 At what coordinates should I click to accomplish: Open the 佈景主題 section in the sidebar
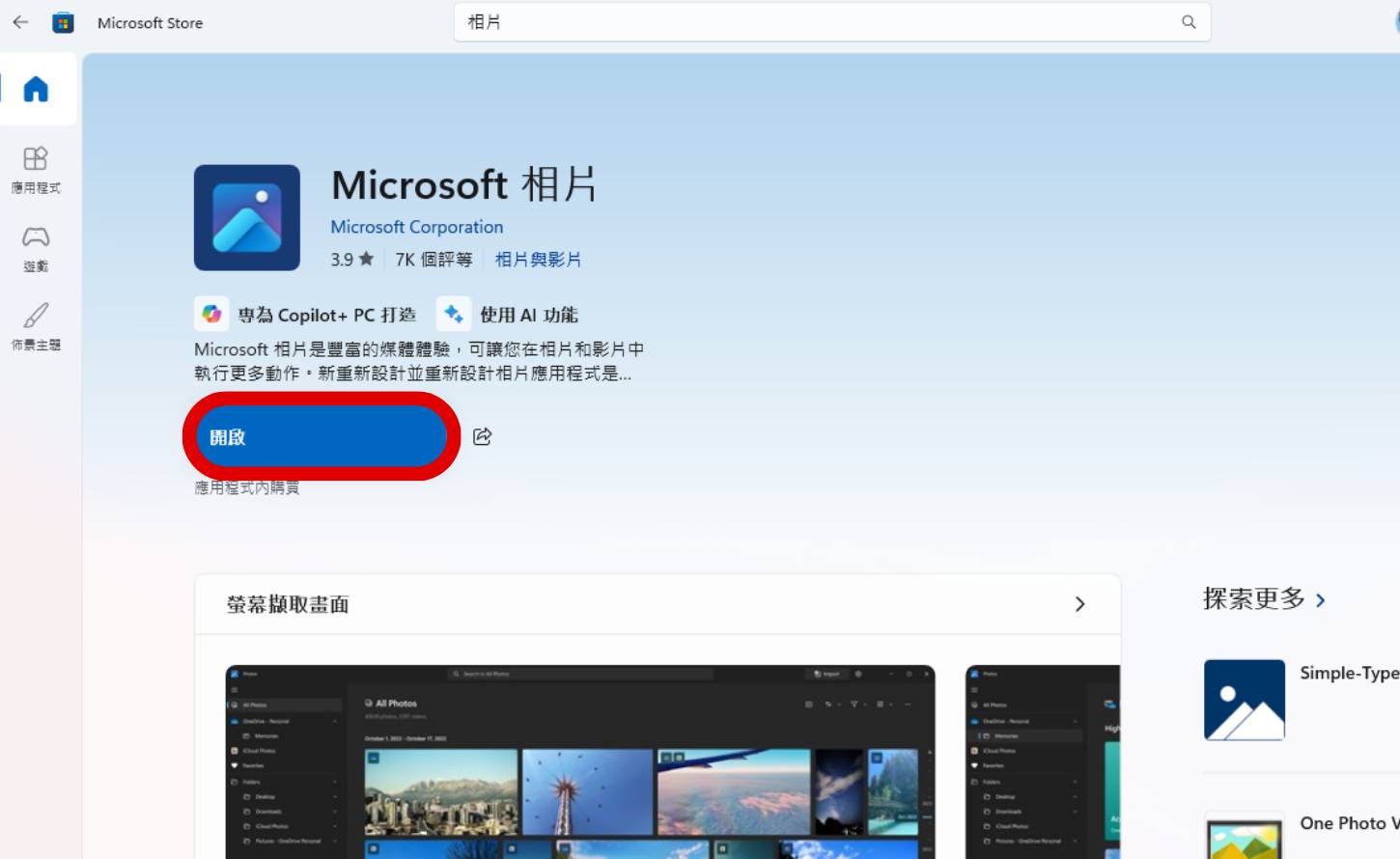(x=36, y=327)
